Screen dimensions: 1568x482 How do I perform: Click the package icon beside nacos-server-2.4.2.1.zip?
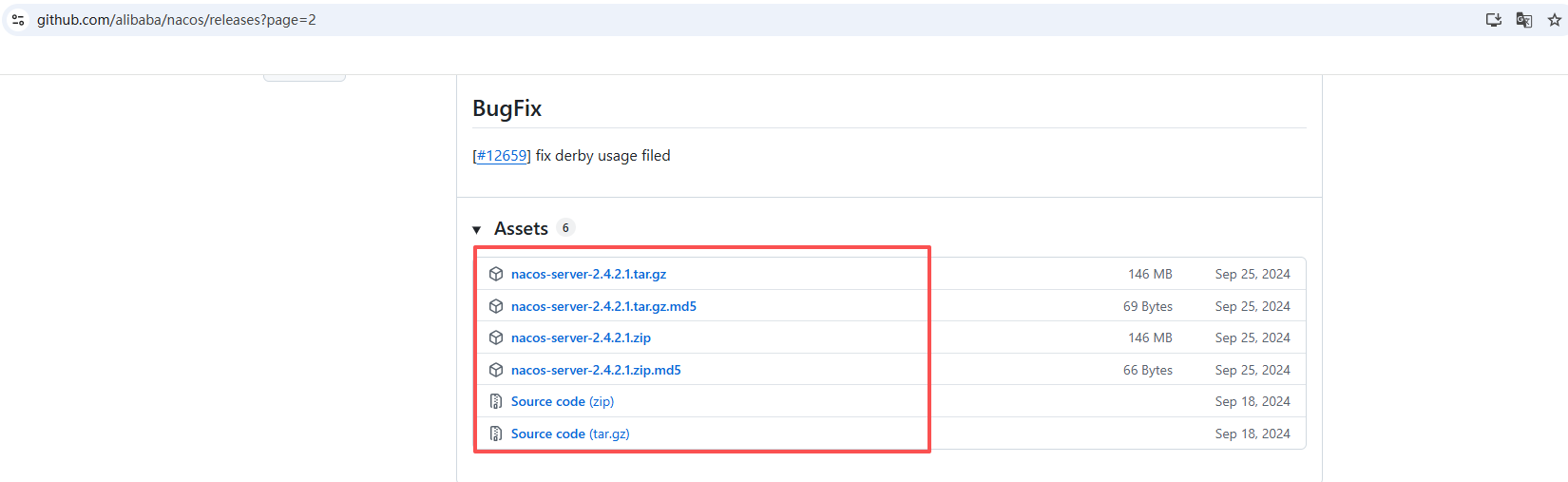[496, 337]
